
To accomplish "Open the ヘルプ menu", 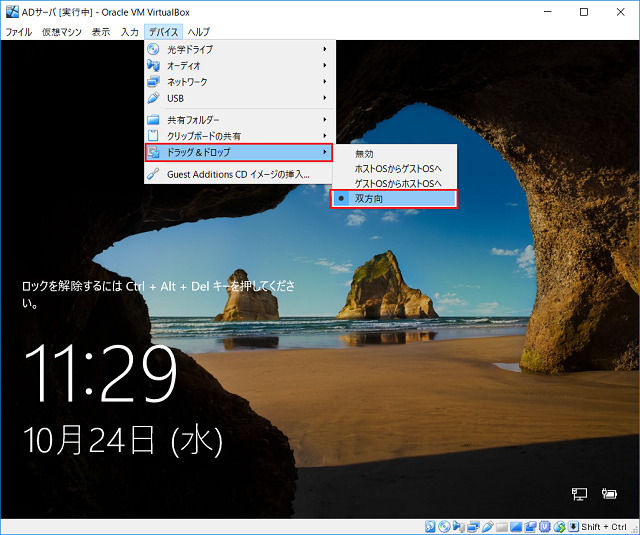I will (199, 32).
